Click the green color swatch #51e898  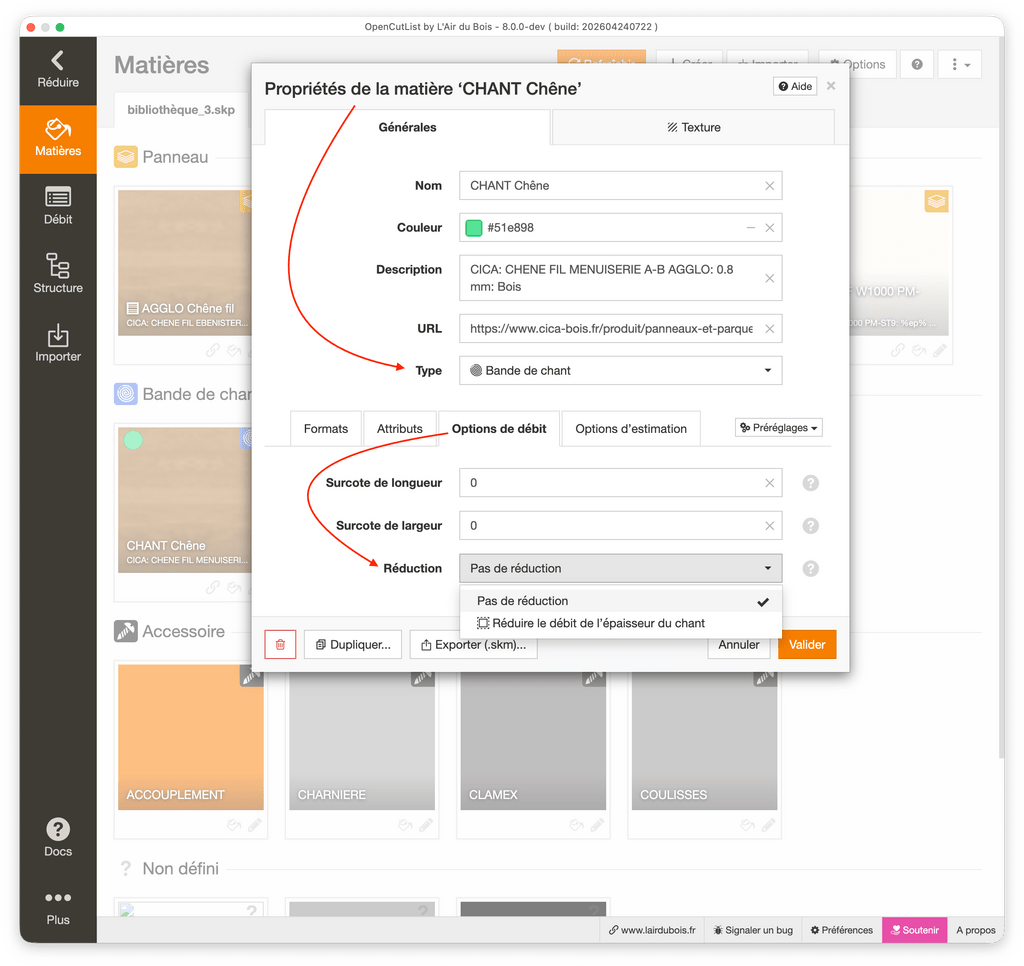(474, 228)
